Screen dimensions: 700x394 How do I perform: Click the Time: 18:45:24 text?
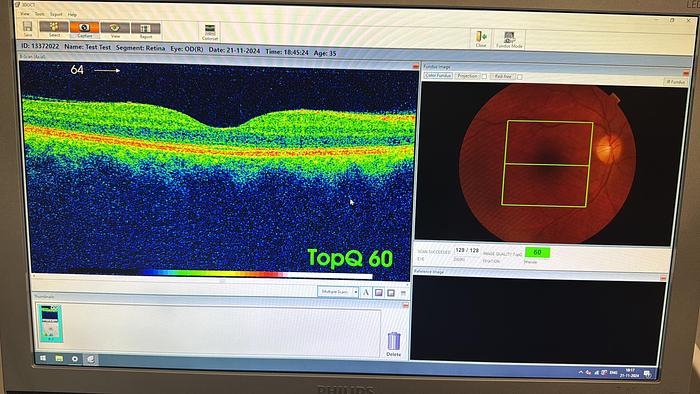(x=287, y=52)
